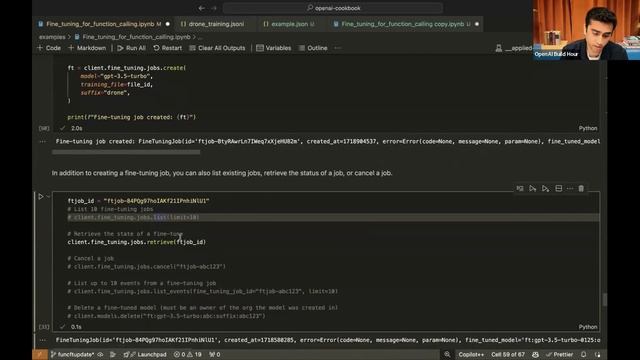The image size is (640, 360).
Task: Clear All Outputs in notebook
Action: click(218, 48)
